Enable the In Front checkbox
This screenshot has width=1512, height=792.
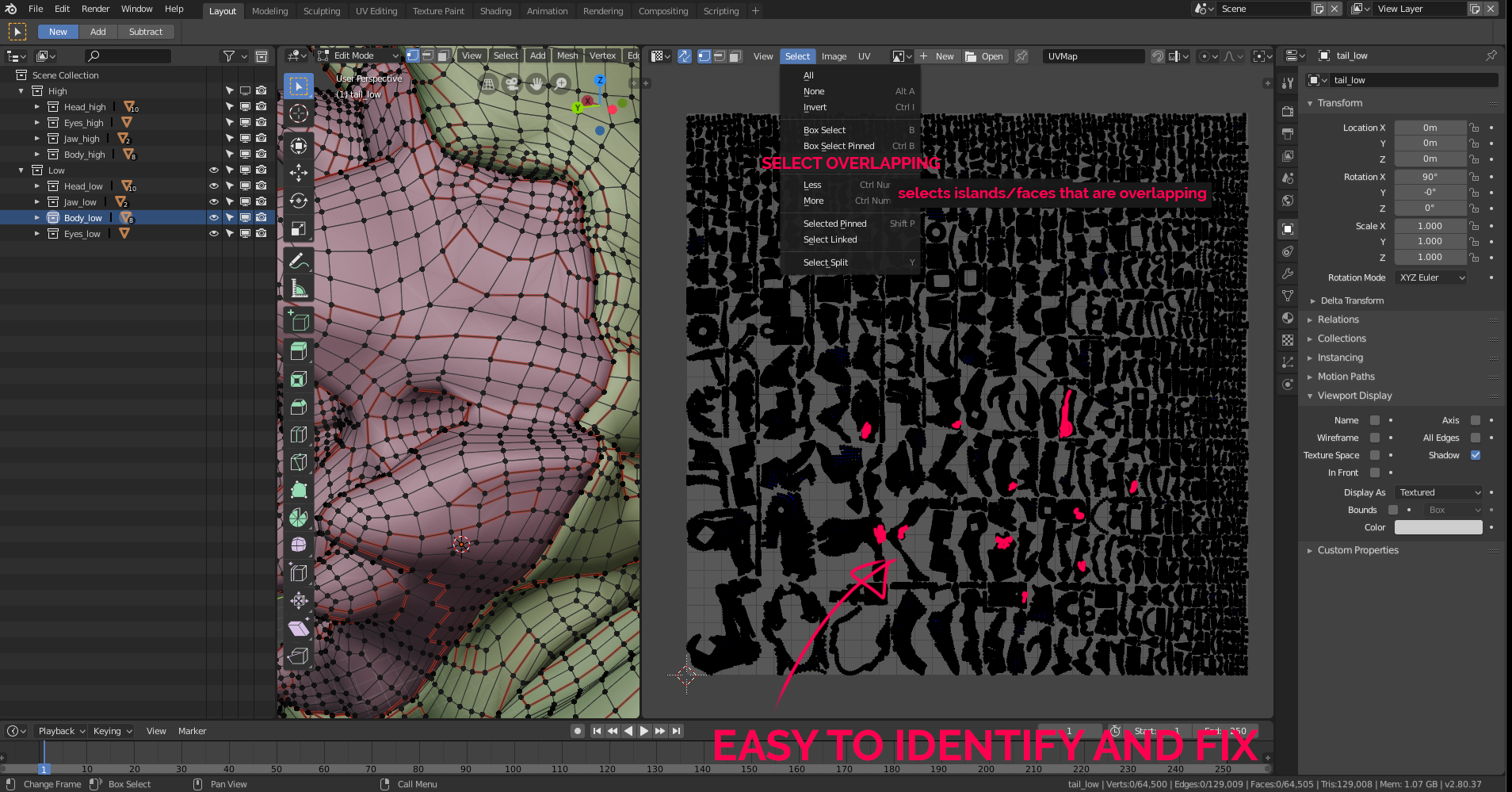coord(1375,473)
